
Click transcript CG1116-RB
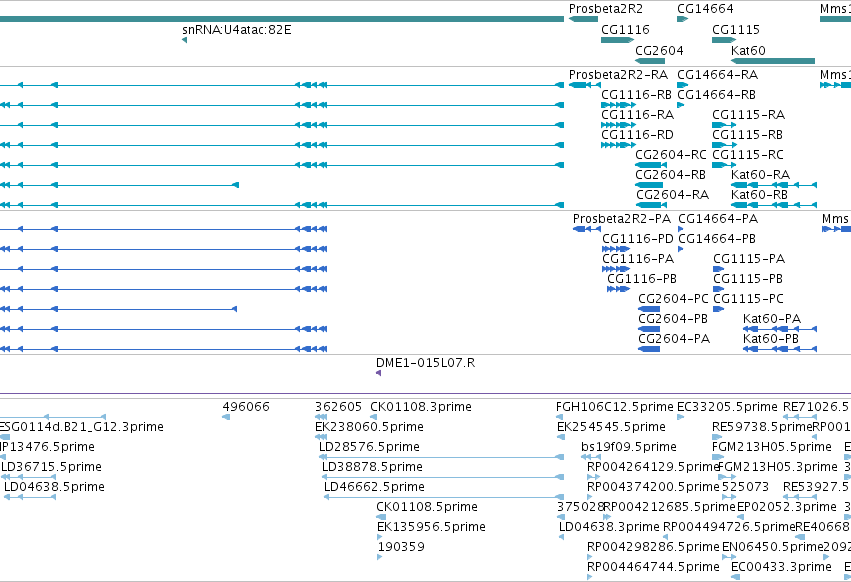click(x=637, y=95)
